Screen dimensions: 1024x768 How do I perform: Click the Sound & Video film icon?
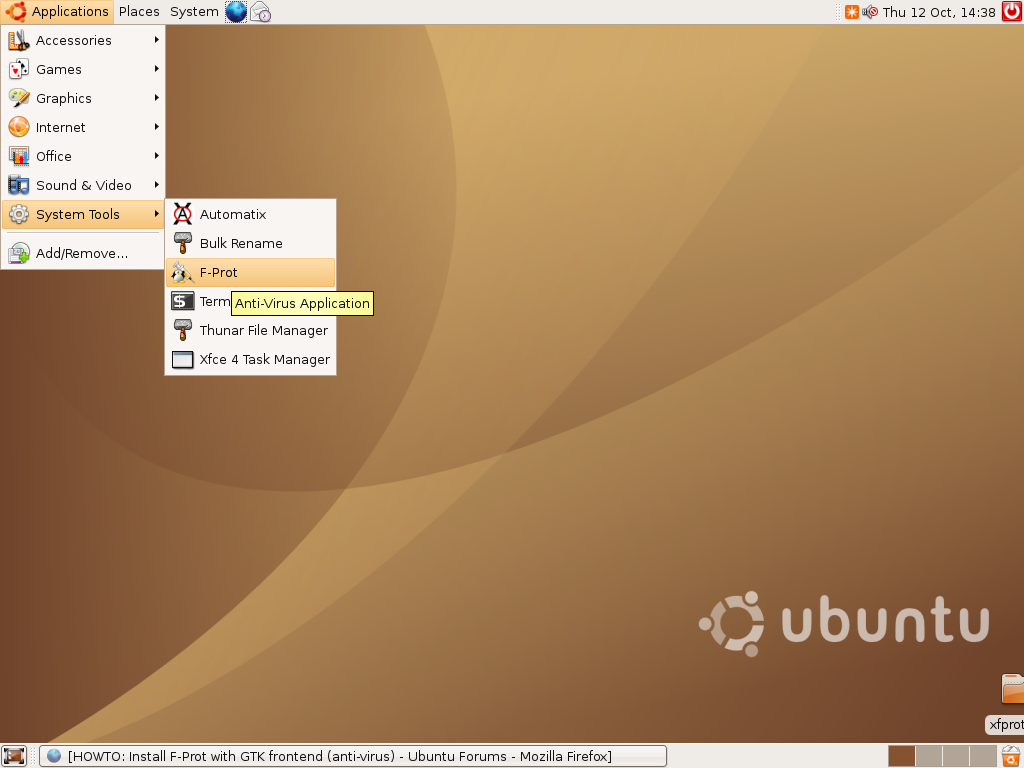19,185
